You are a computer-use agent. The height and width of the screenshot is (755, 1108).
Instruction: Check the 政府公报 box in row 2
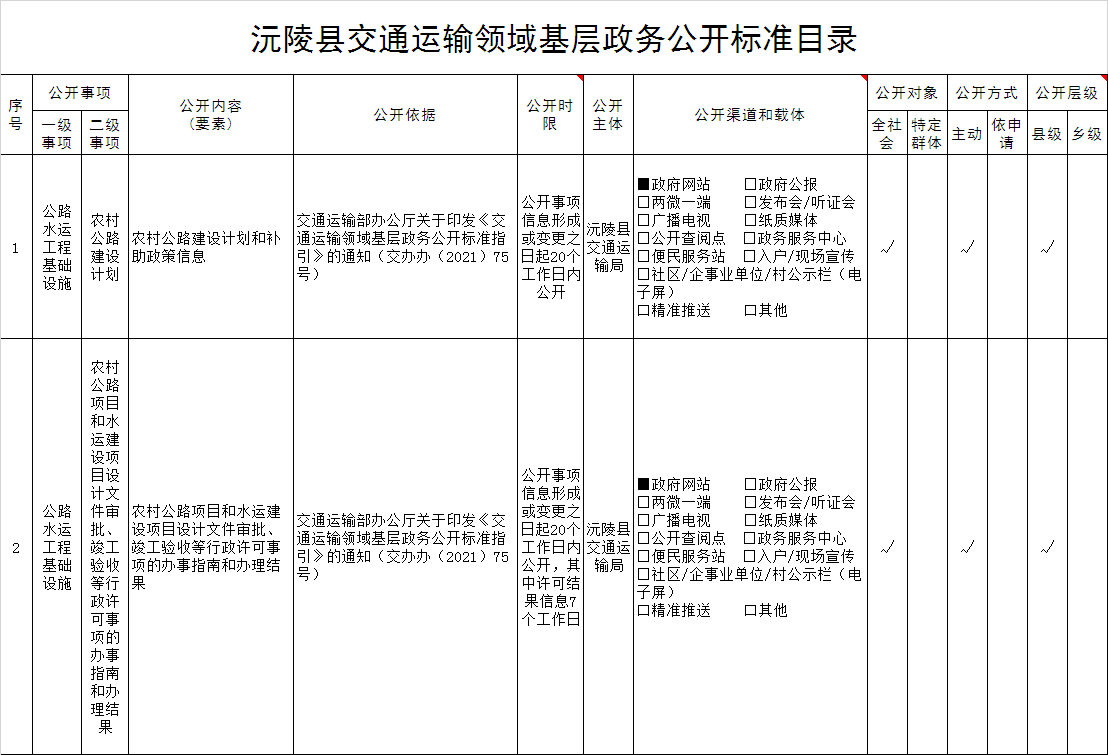[x=750, y=484]
